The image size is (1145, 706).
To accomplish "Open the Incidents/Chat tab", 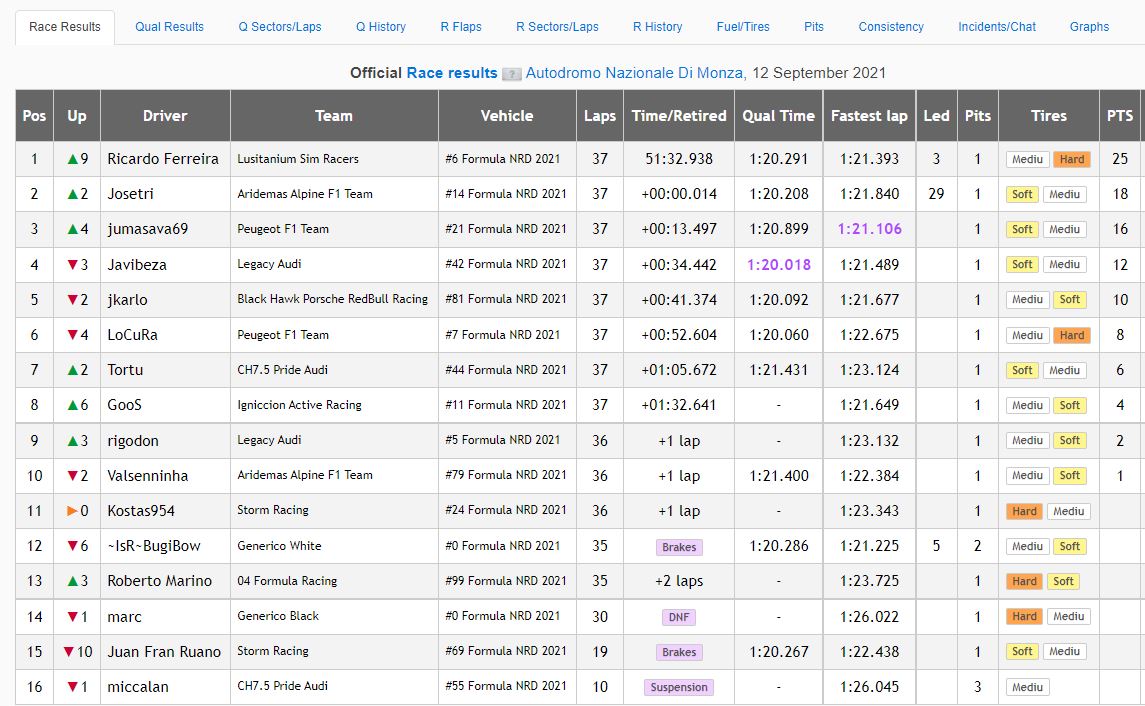I will [997, 27].
